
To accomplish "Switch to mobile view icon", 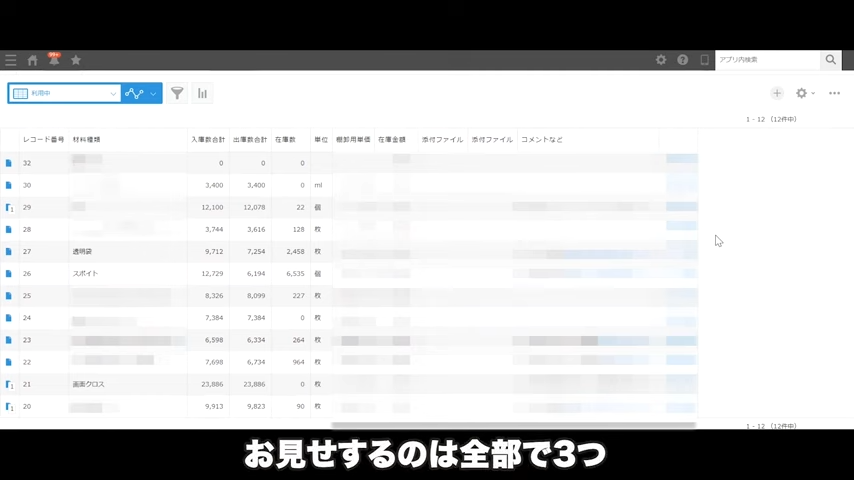I will pyautogui.click(x=704, y=60).
